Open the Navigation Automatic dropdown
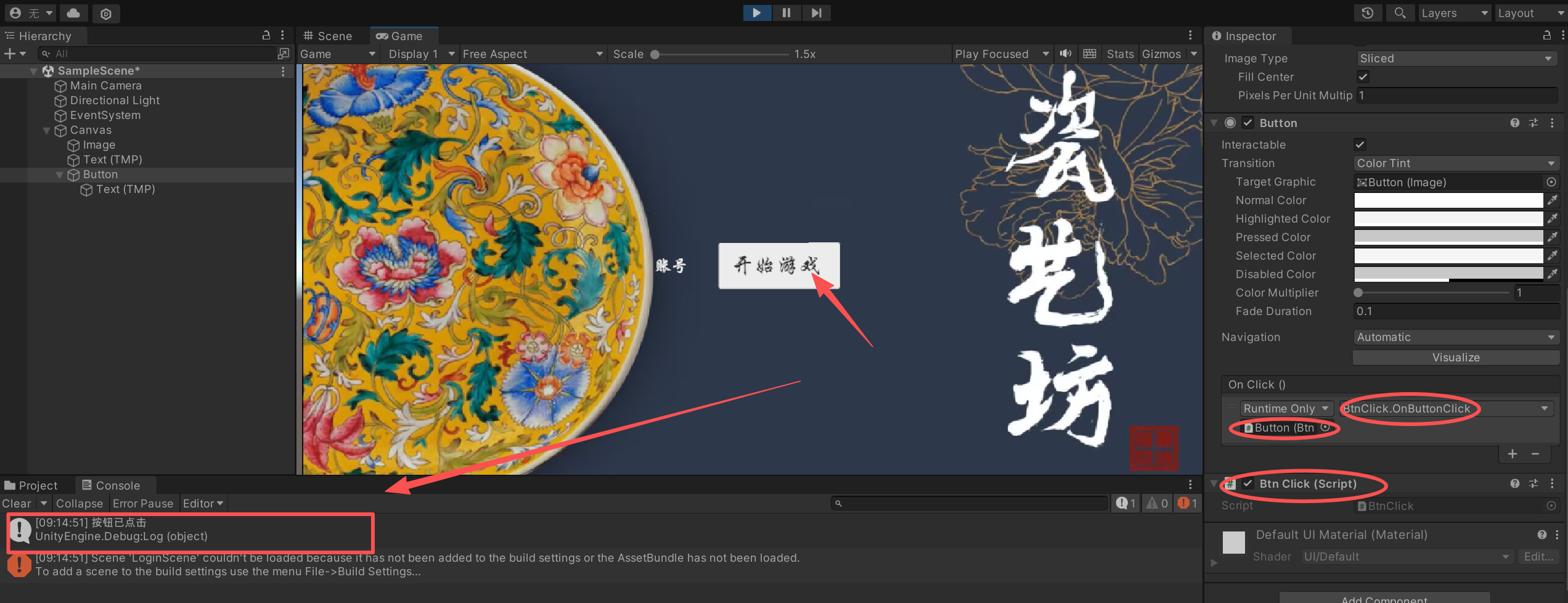Screen dimensions: 1568x603 (1456, 337)
